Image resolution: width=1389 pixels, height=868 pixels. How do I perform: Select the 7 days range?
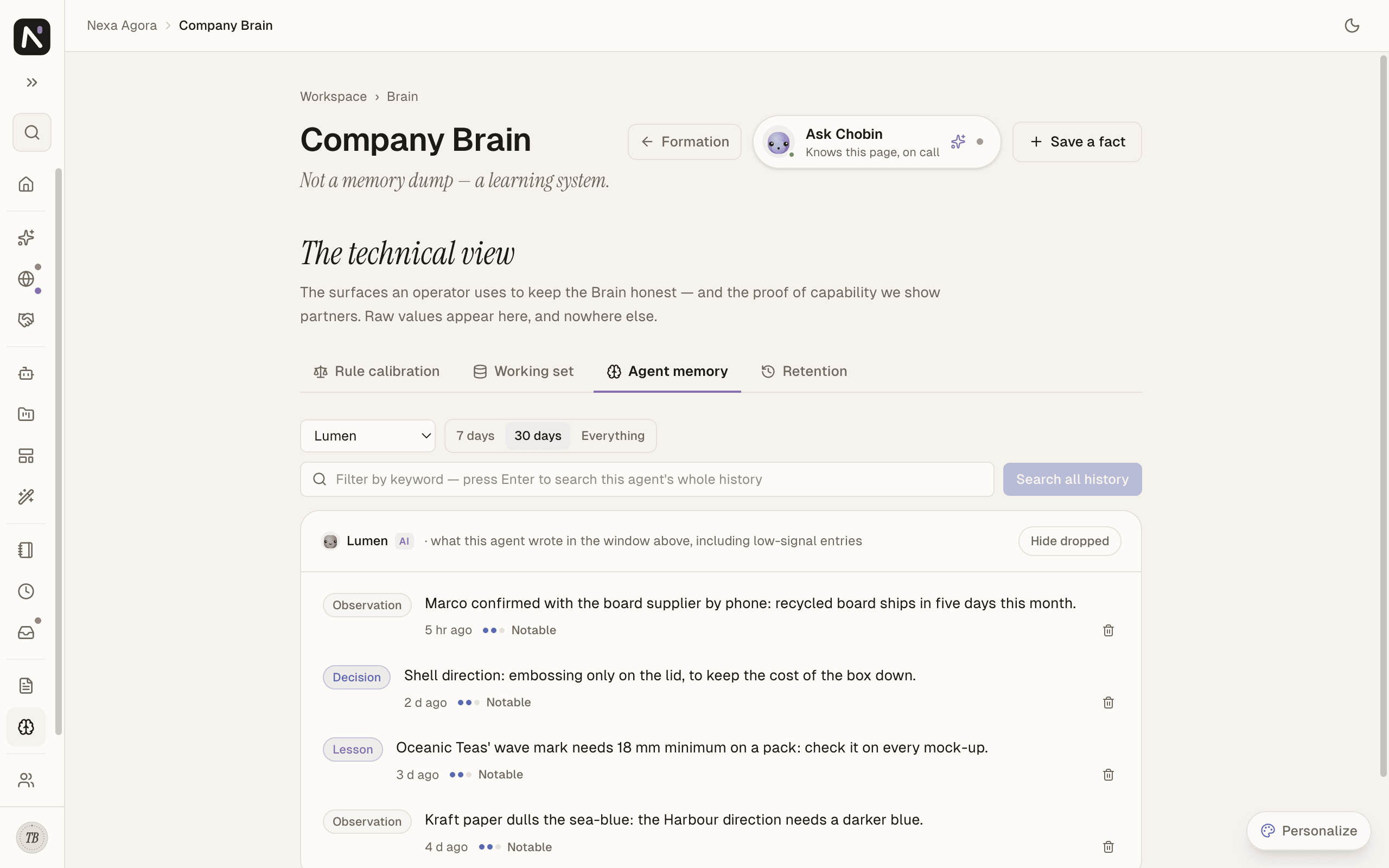coord(475,436)
